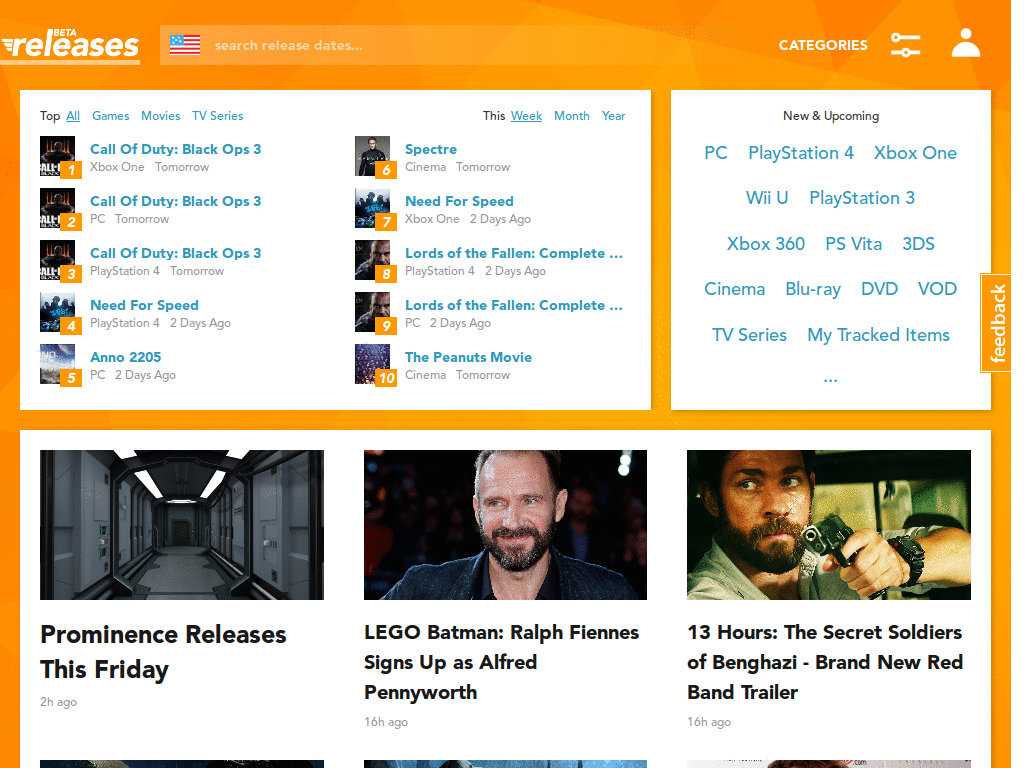Browse Wii U upcoming releases

click(x=767, y=198)
